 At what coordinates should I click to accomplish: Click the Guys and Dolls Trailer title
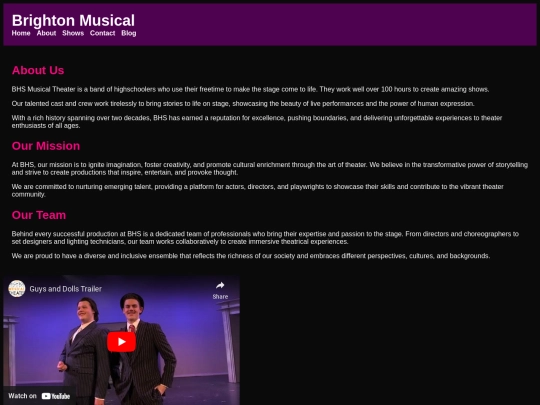[65, 289]
